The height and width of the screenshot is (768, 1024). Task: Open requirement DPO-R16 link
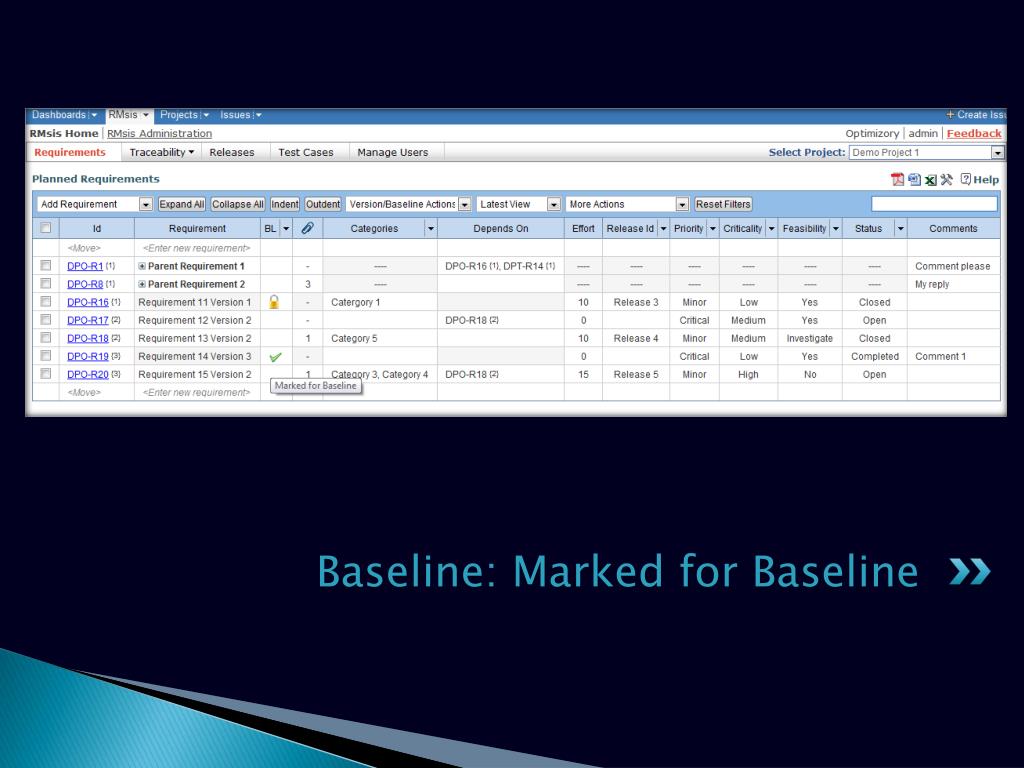pyautogui.click(x=88, y=302)
